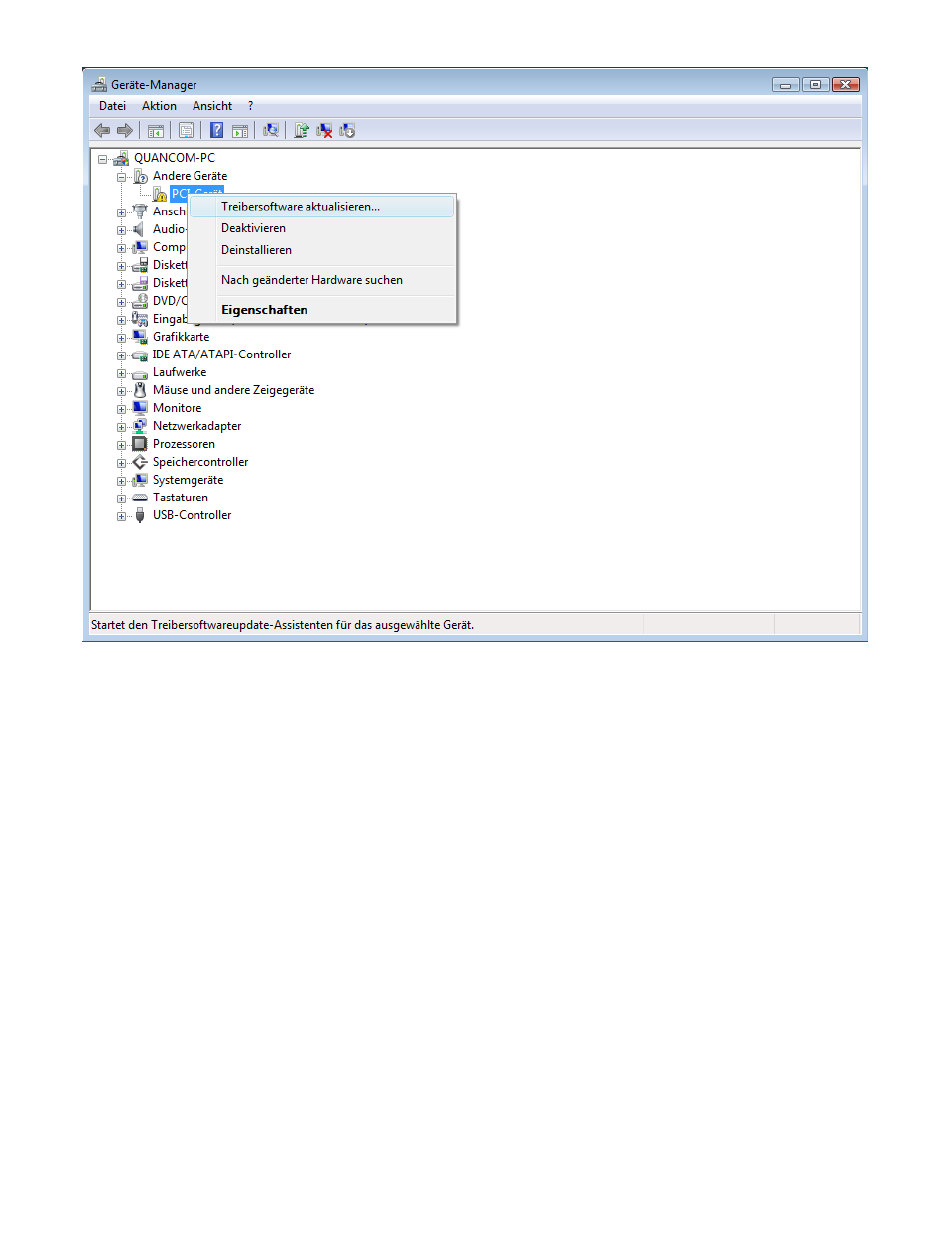Click the Laufwerke drive icon
Viewport: 950px width, 1237px height.
[x=141, y=373]
